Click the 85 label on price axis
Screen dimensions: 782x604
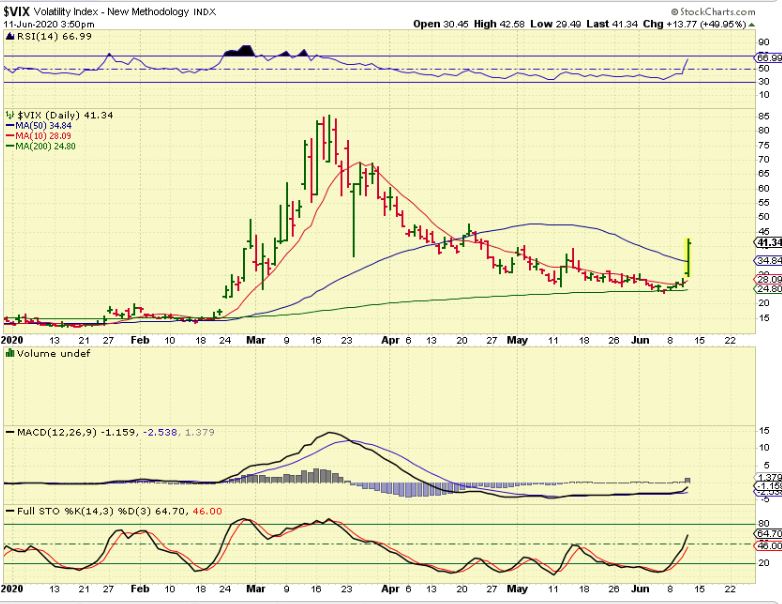[763, 116]
